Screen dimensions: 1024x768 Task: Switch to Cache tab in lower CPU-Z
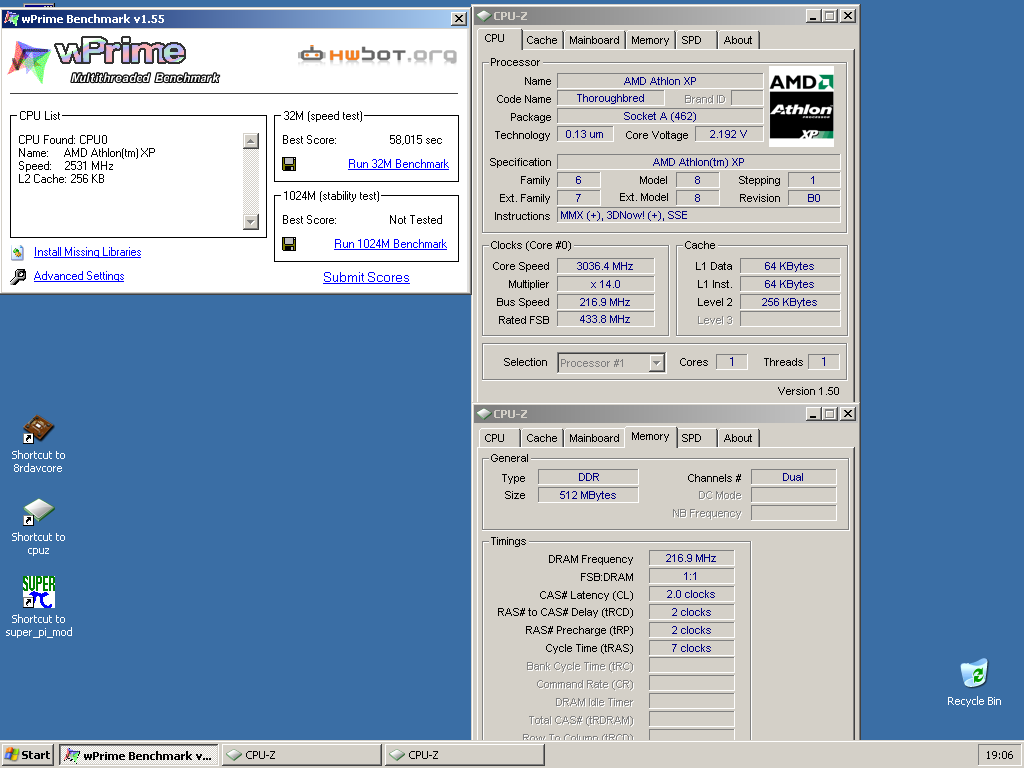click(x=542, y=438)
